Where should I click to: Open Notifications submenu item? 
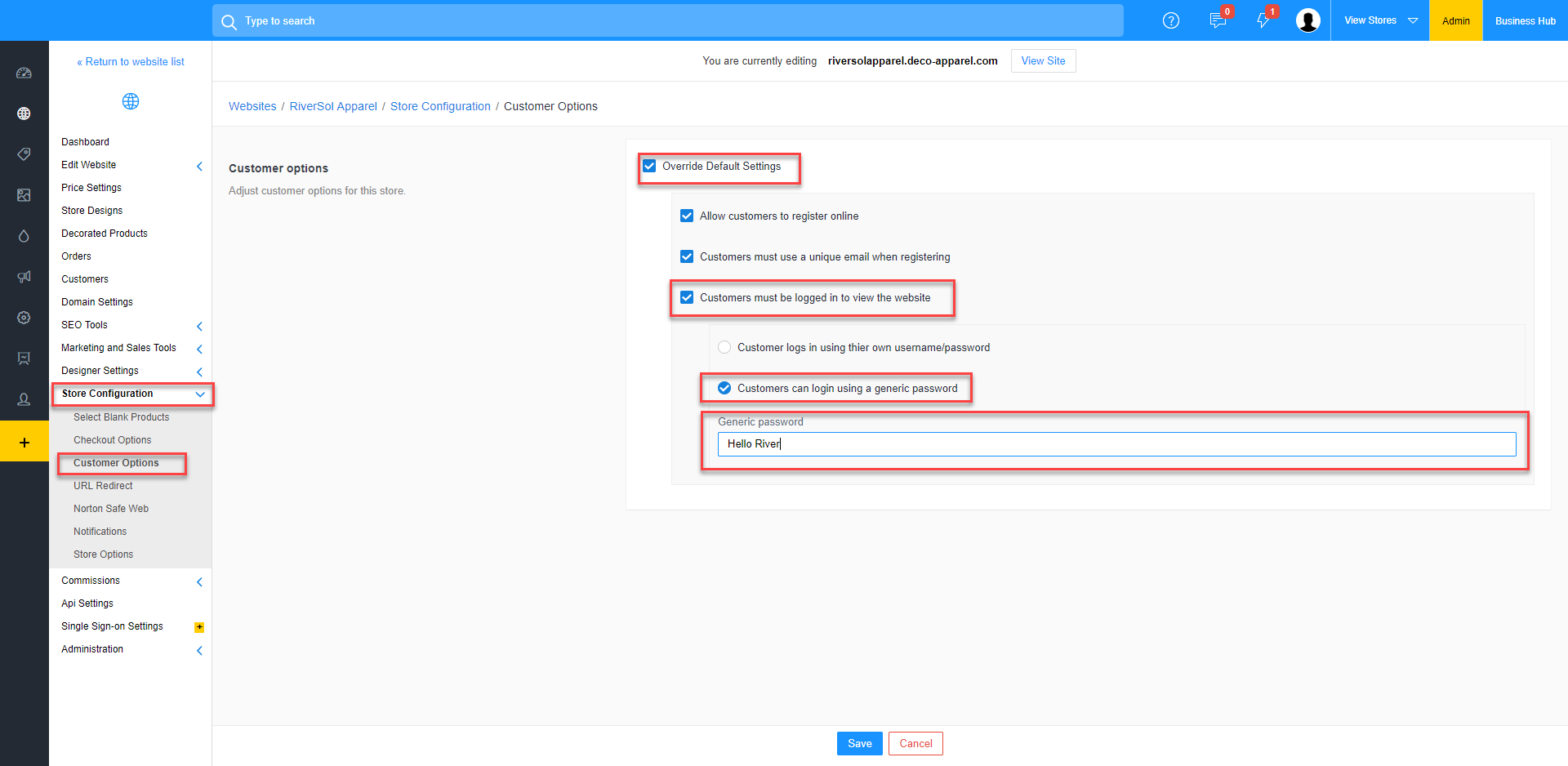[x=100, y=532]
